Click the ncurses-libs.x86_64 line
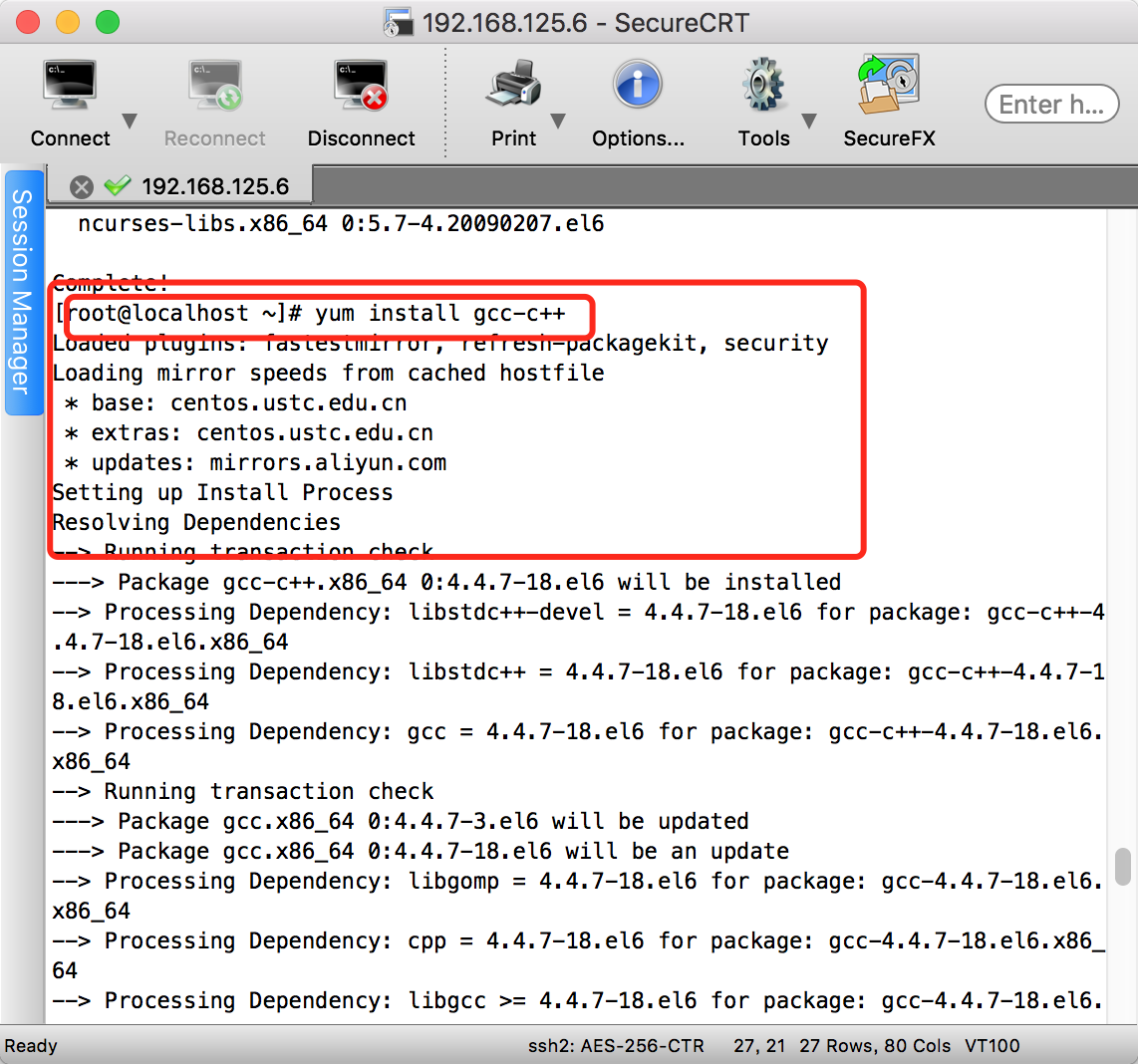The width and height of the screenshot is (1138, 1064). click(341, 223)
